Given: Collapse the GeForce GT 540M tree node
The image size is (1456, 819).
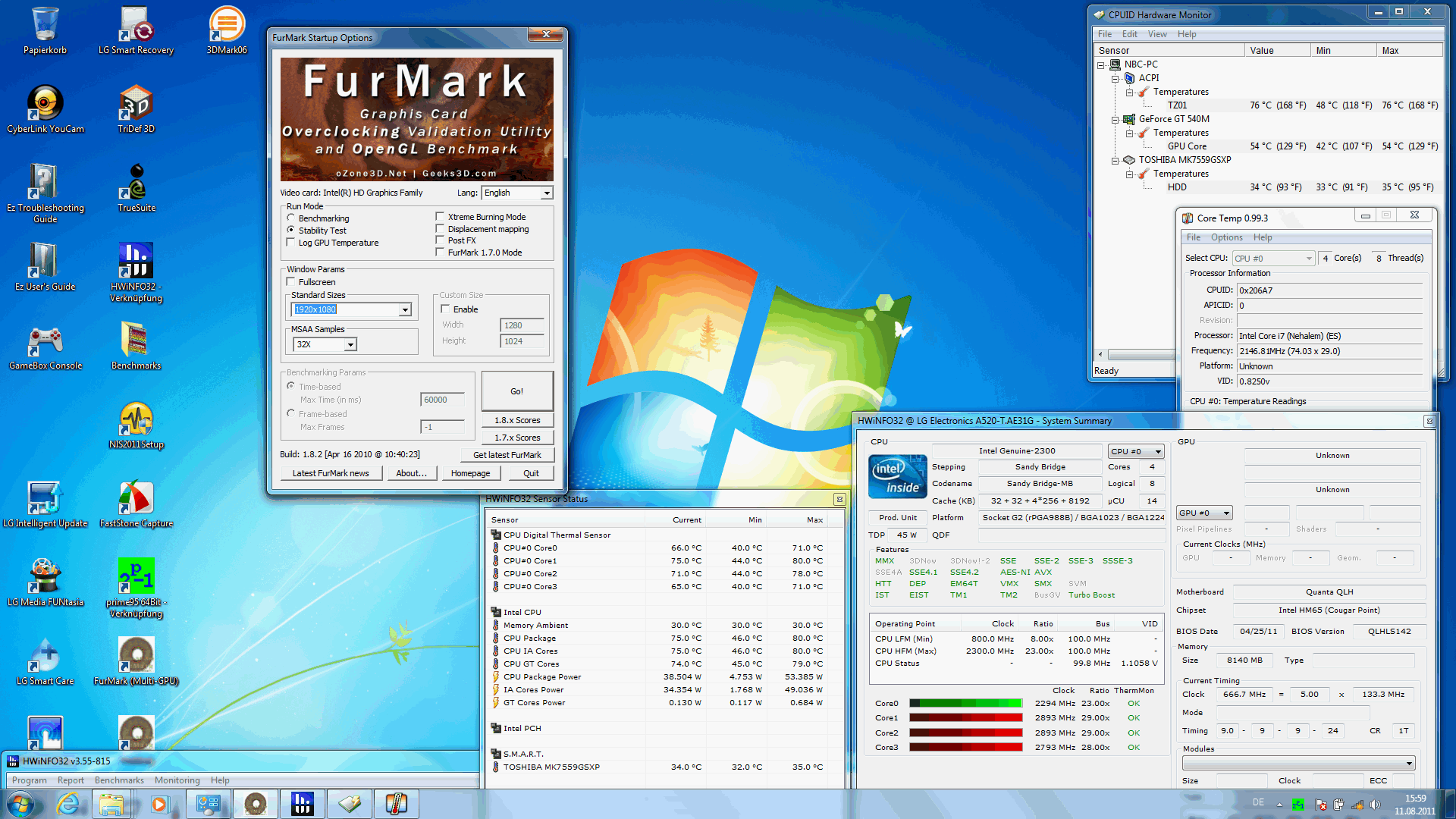Looking at the screenshot, I should [x=1116, y=119].
